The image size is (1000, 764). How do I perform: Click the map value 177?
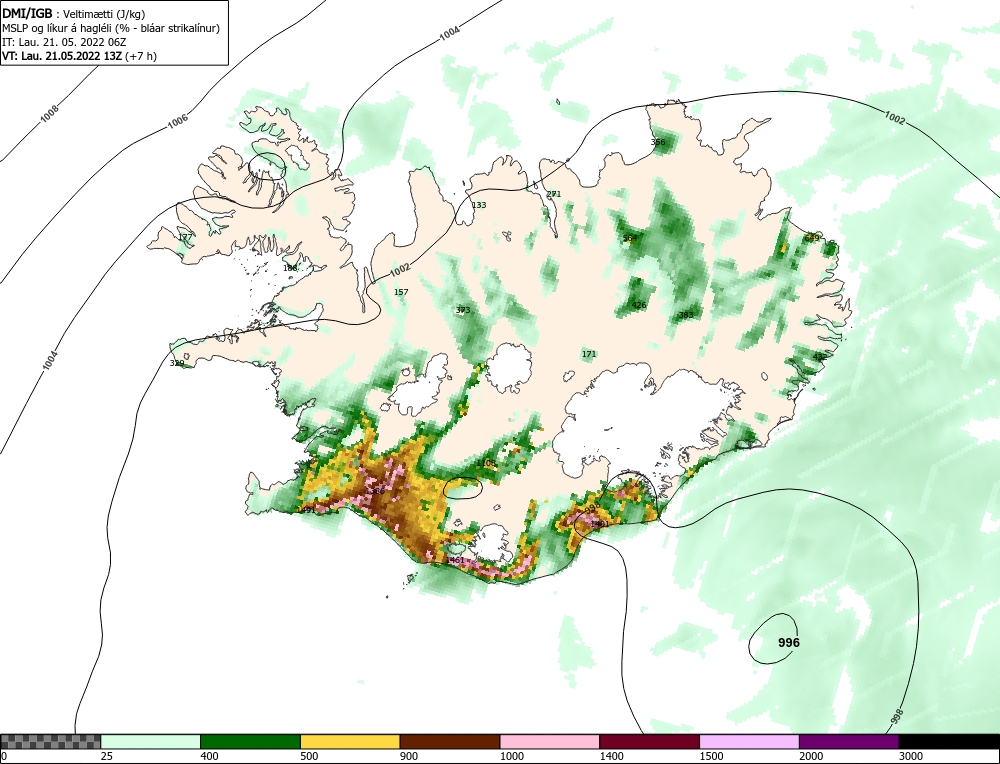click(x=184, y=237)
